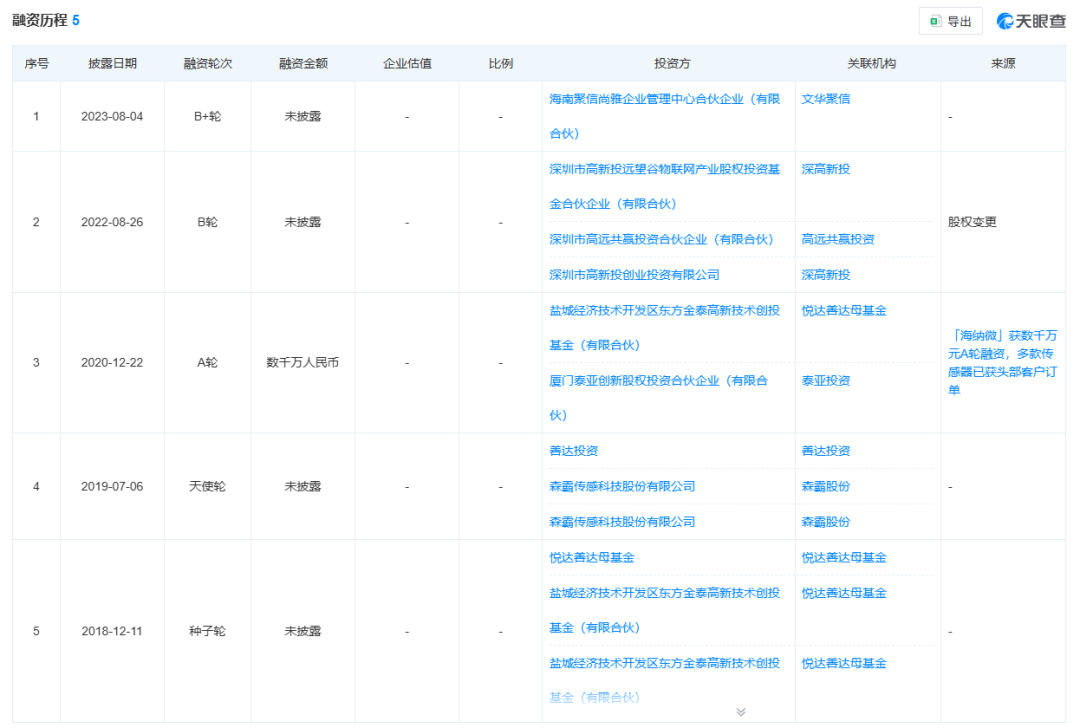Click the 投资方 column header

pyautogui.click(x=672, y=63)
